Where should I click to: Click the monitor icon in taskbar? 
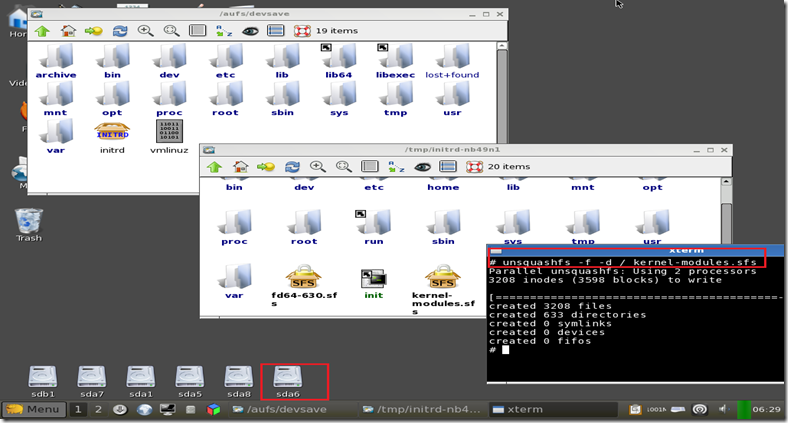pyautogui.click(x=167, y=409)
